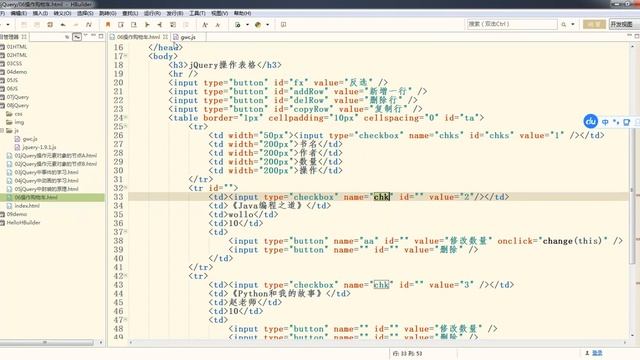640x360 pixels.
Task: Click the round globe toolbar icon
Action: pyautogui.click(x=258, y=24)
